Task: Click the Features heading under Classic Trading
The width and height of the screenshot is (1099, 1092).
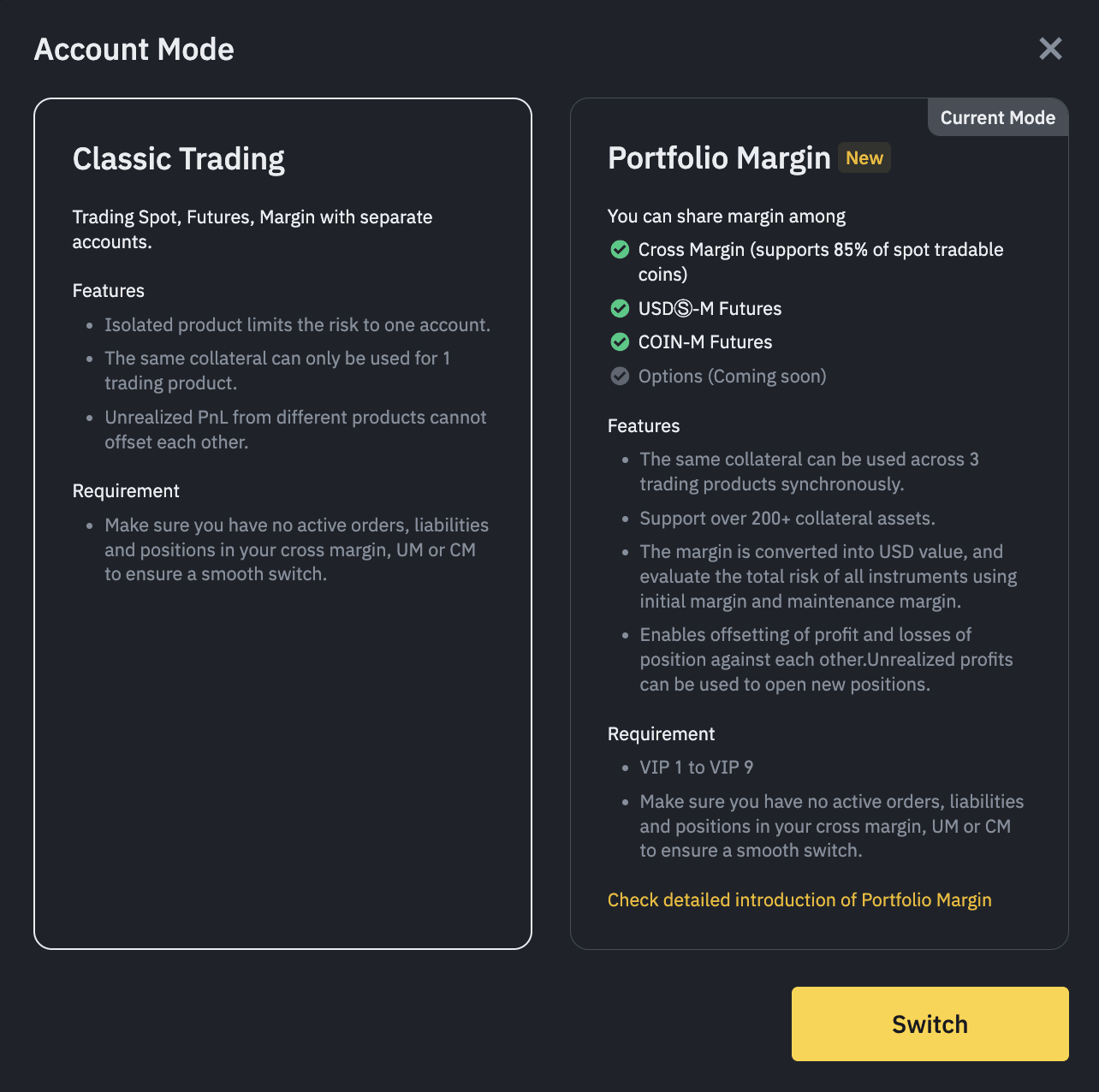Action: coord(108,291)
